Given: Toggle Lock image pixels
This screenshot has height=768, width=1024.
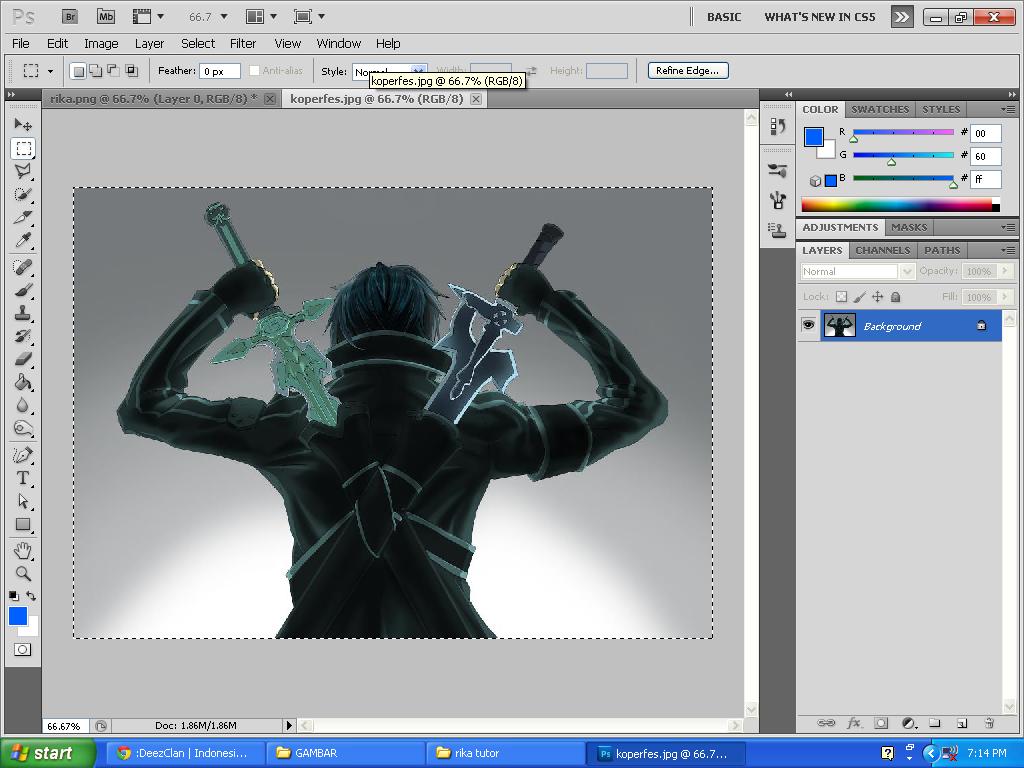Looking at the screenshot, I should coord(859,297).
